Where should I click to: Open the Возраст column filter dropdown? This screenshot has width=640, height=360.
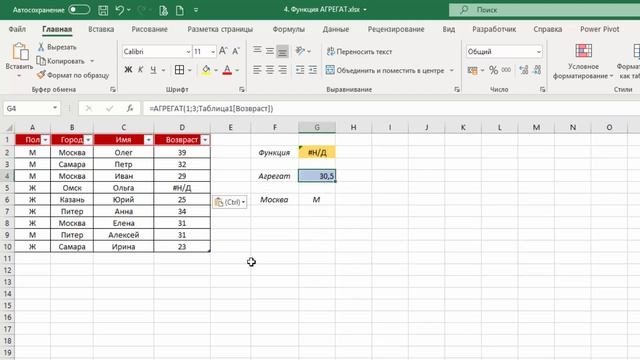point(205,140)
